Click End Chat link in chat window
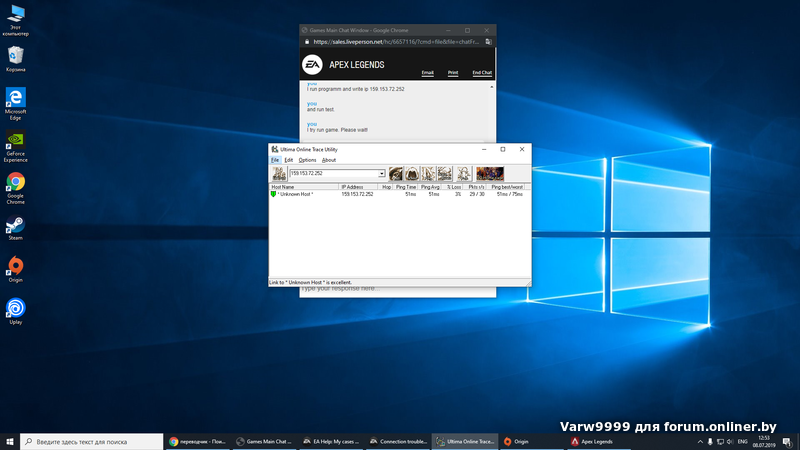The height and width of the screenshot is (450, 800). point(482,73)
